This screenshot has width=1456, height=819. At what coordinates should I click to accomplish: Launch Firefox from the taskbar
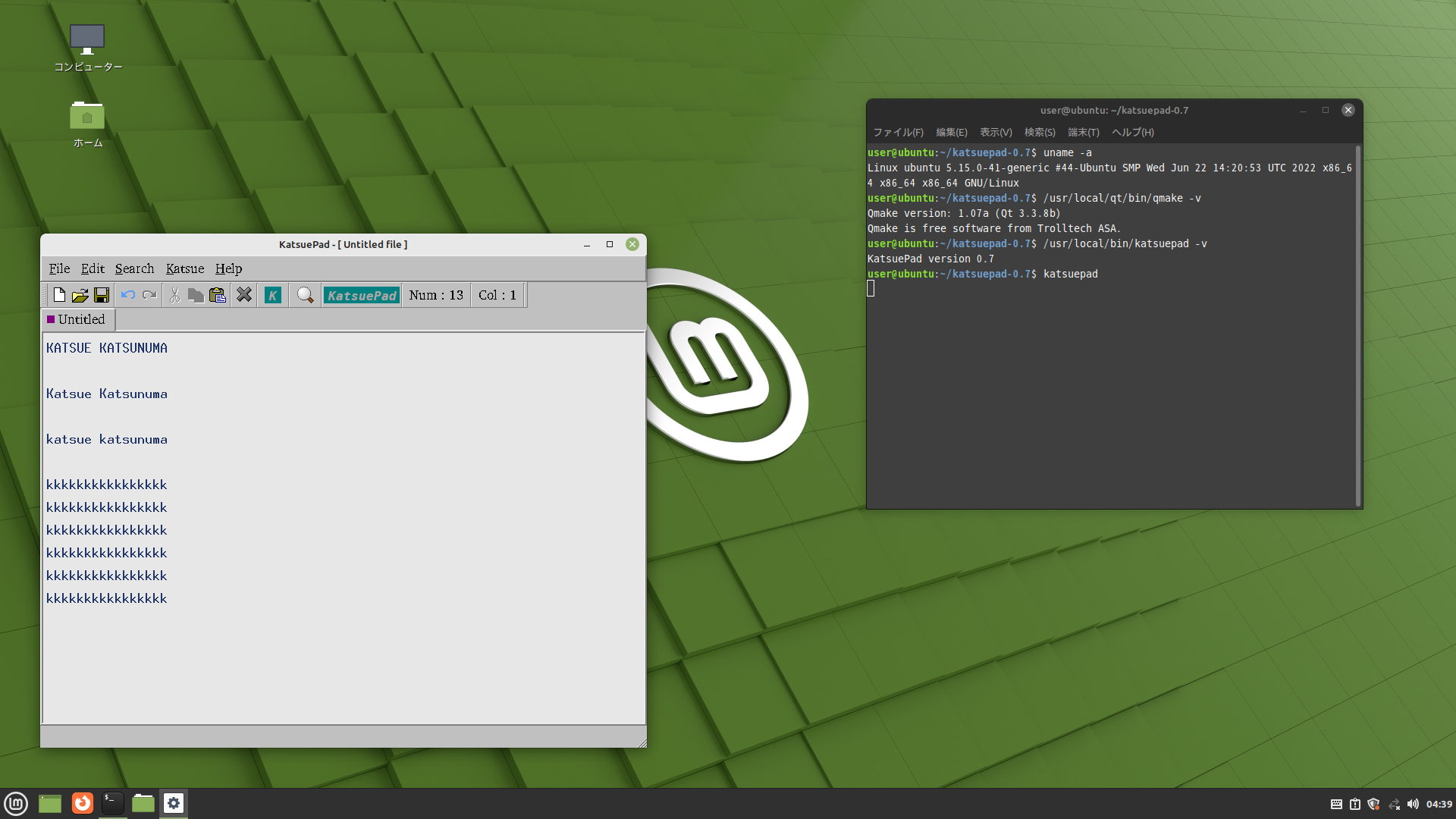coord(83,803)
